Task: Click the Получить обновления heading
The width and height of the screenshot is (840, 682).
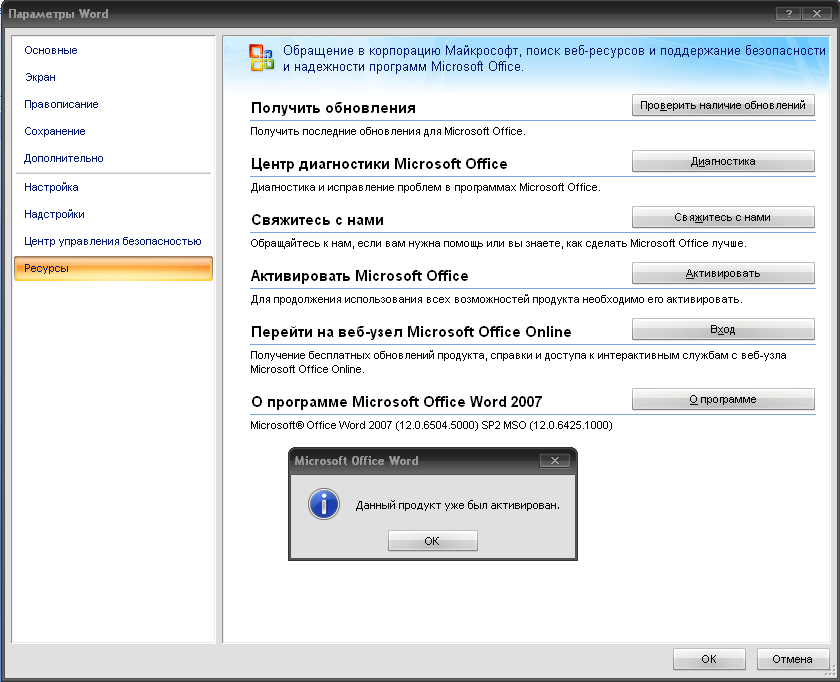Action: tap(333, 108)
